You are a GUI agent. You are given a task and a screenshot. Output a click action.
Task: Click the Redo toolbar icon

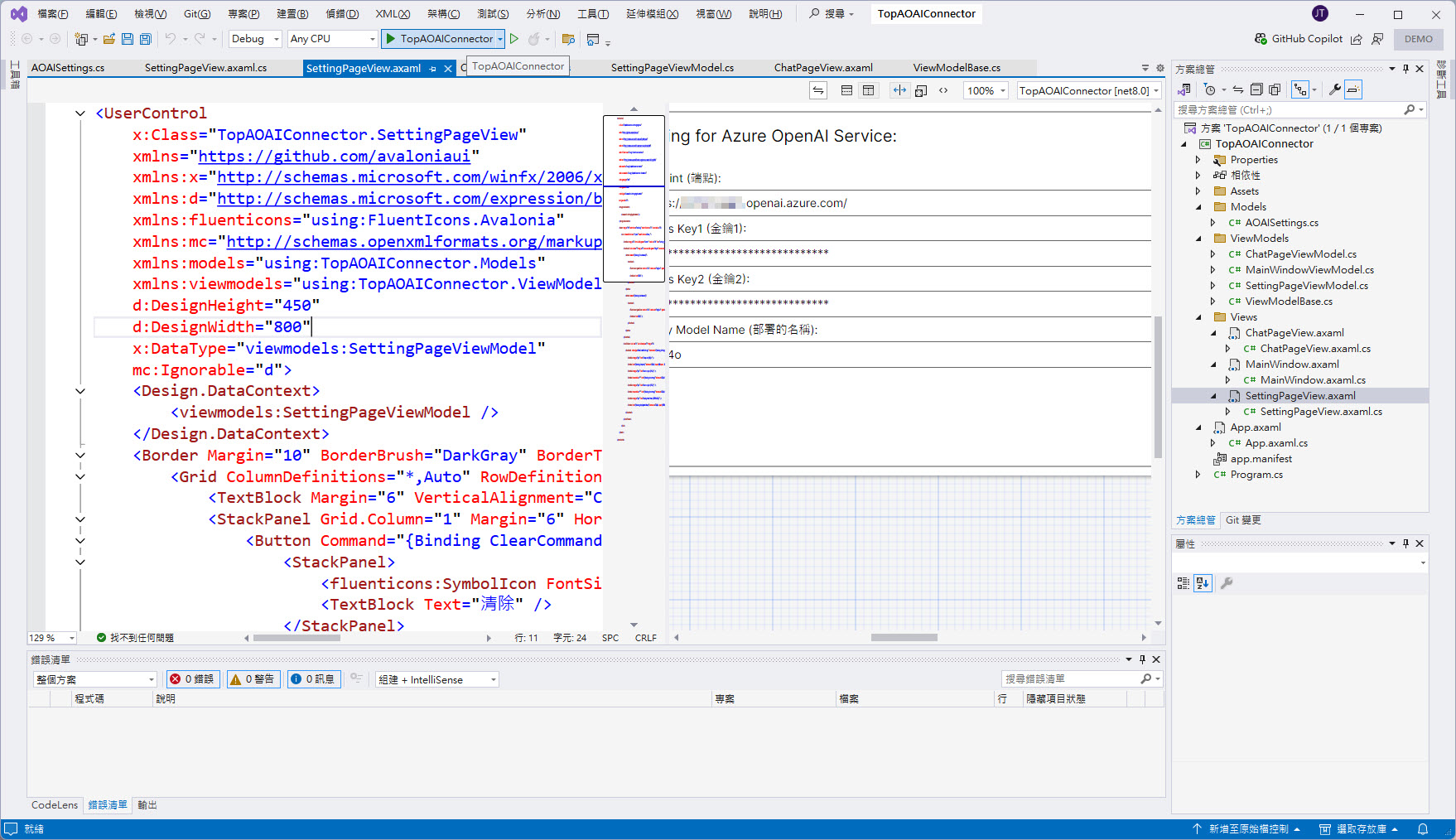tap(200, 39)
